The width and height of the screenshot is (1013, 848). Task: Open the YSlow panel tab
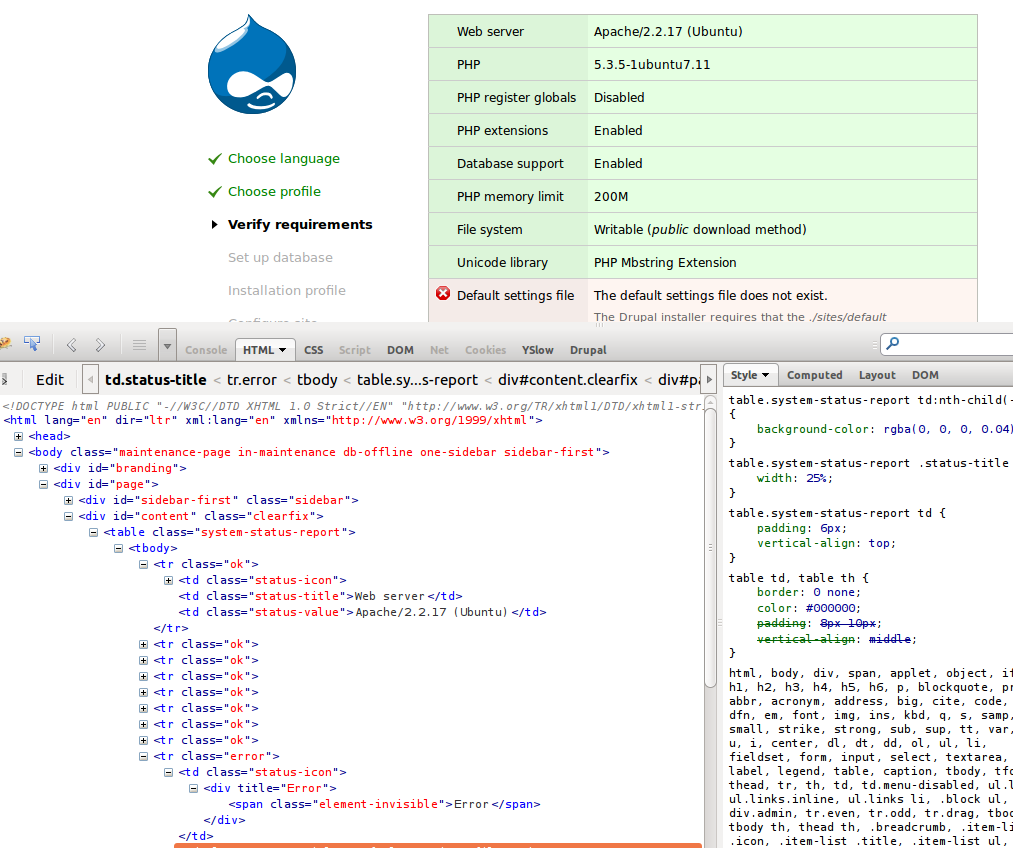[538, 350]
